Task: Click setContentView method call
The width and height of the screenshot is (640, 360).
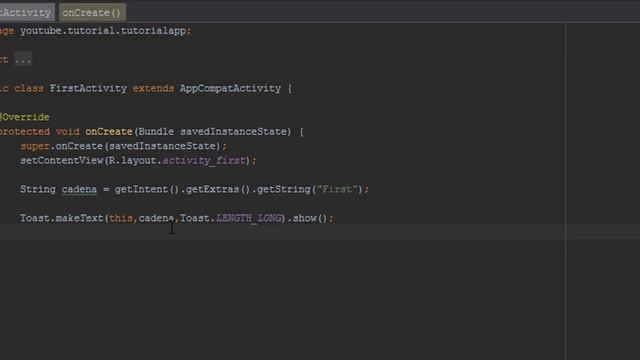Action: click(x=62, y=160)
